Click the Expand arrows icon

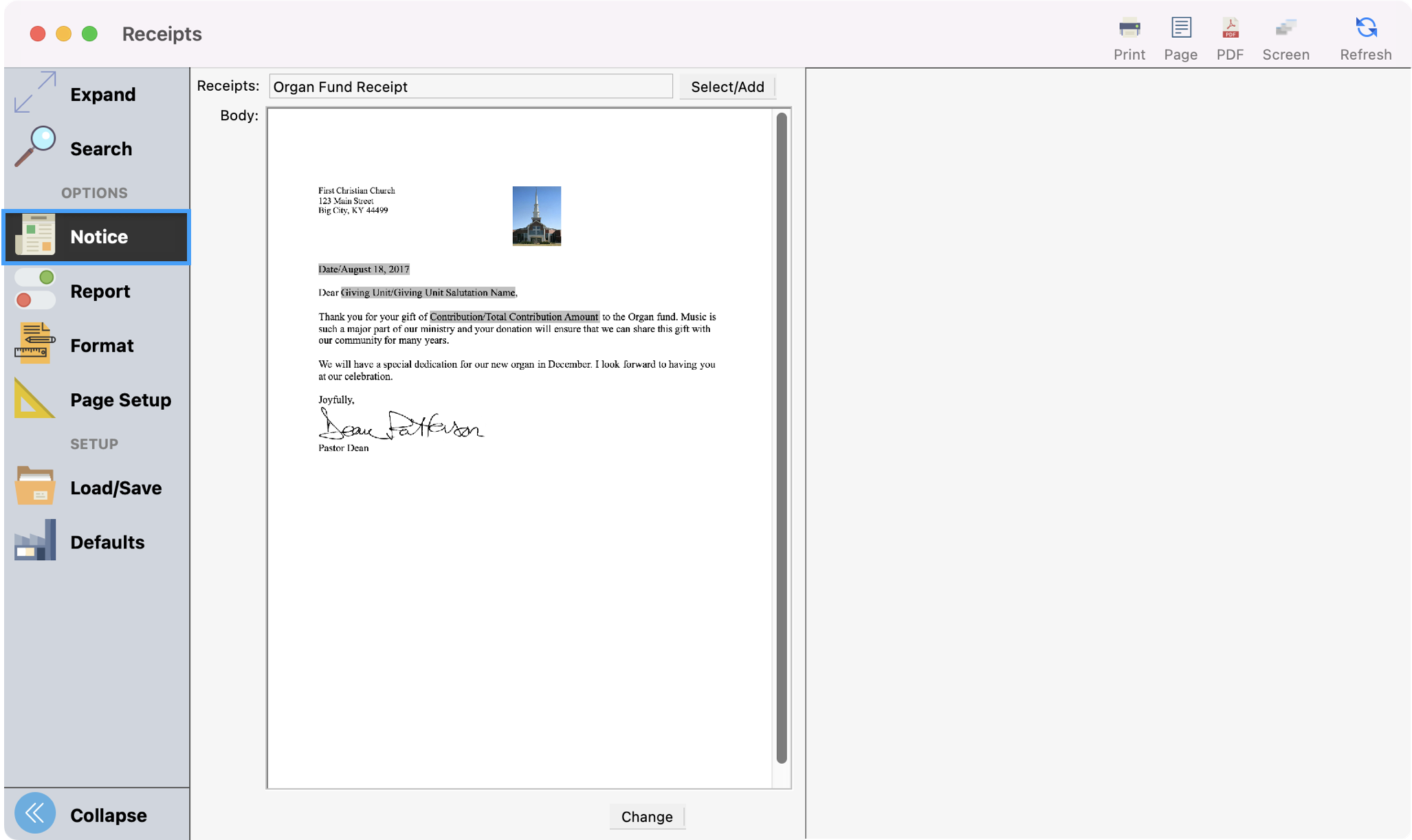tap(34, 93)
